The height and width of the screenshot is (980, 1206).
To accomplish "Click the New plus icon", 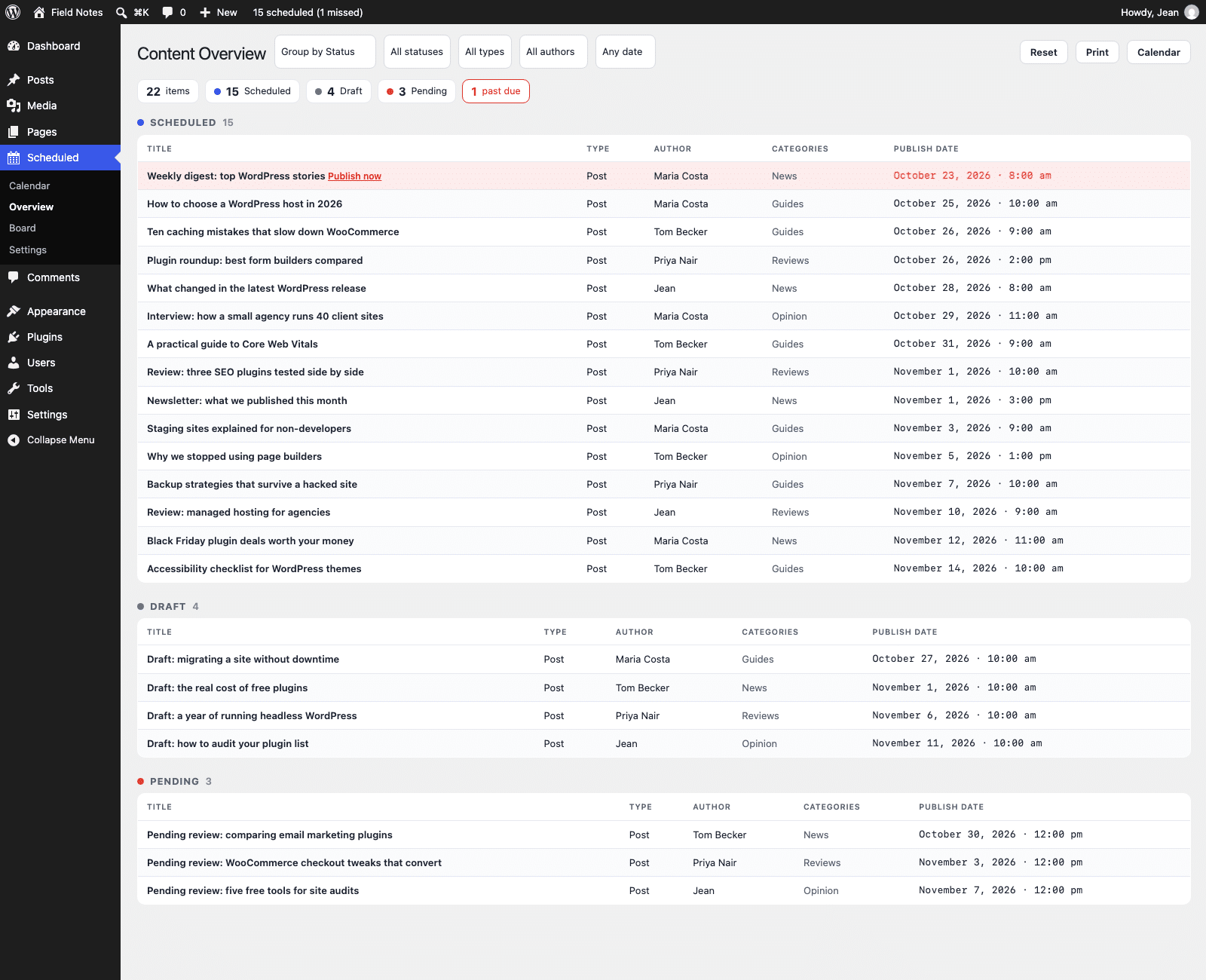I will click(205, 12).
